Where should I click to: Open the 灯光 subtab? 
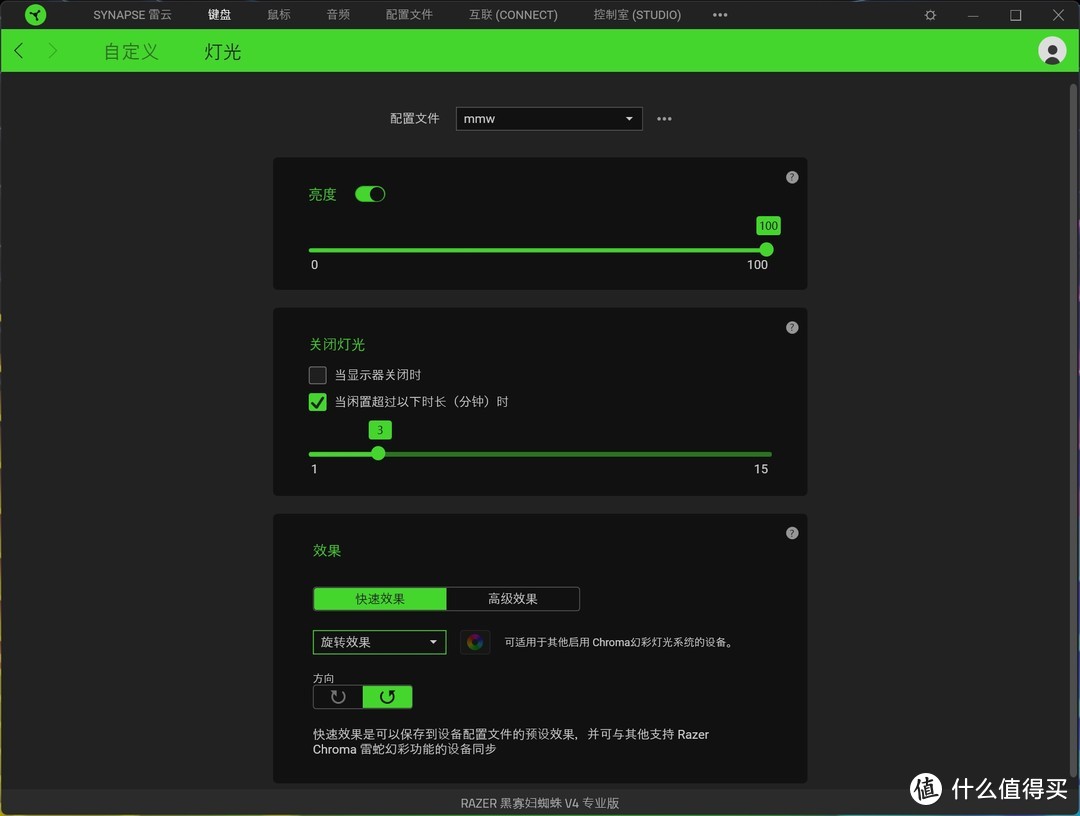[x=222, y=52]
